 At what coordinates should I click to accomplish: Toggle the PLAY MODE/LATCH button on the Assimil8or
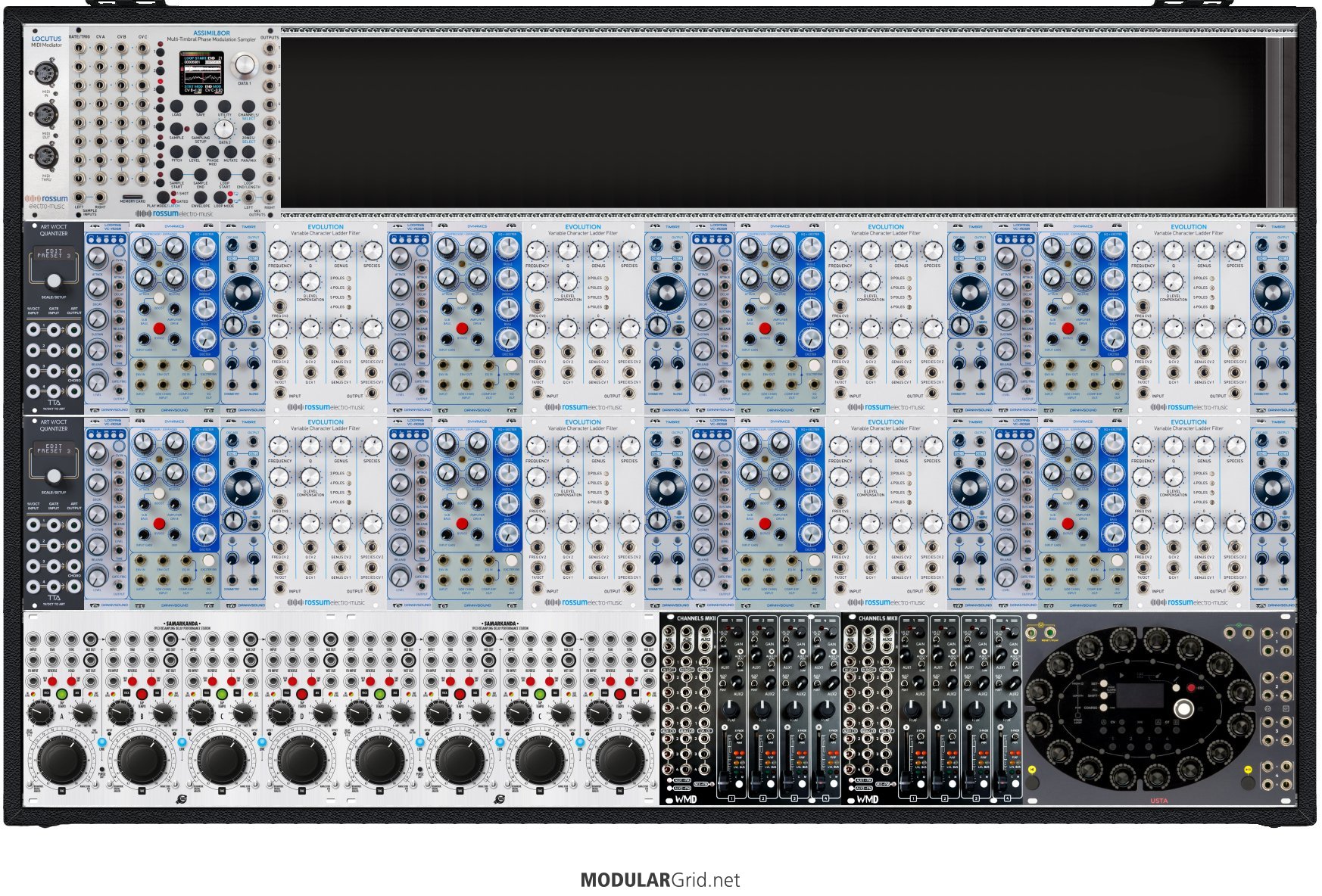(164, 198)
